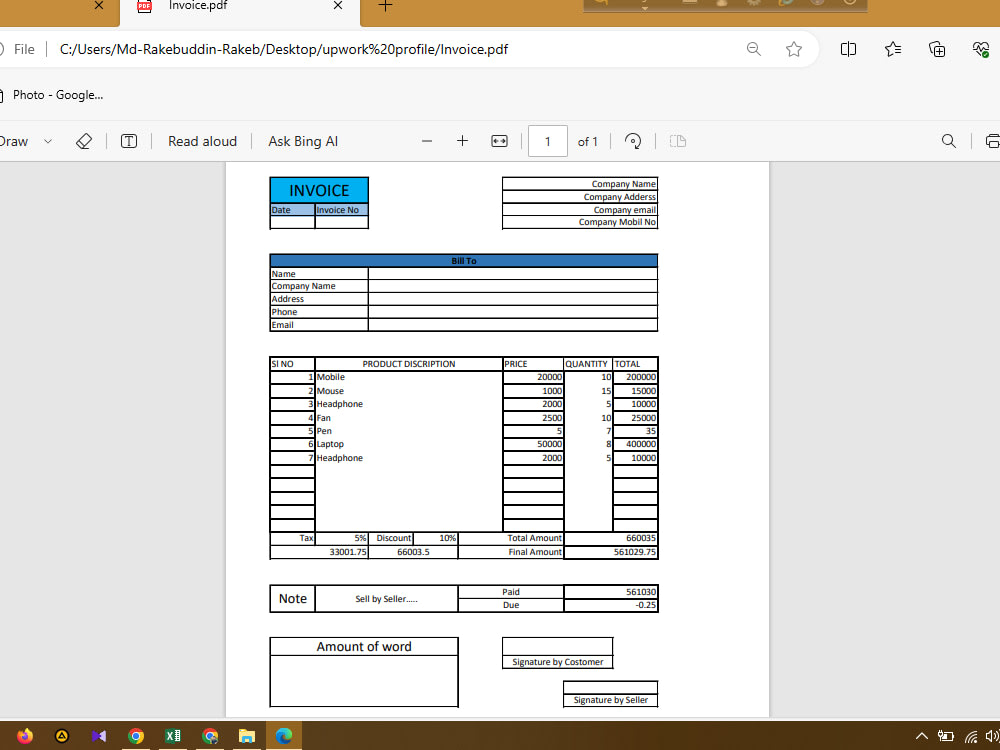Screen dimensions: 1000x750
Task: Open the PDF search icon
Action: [948, 141]
